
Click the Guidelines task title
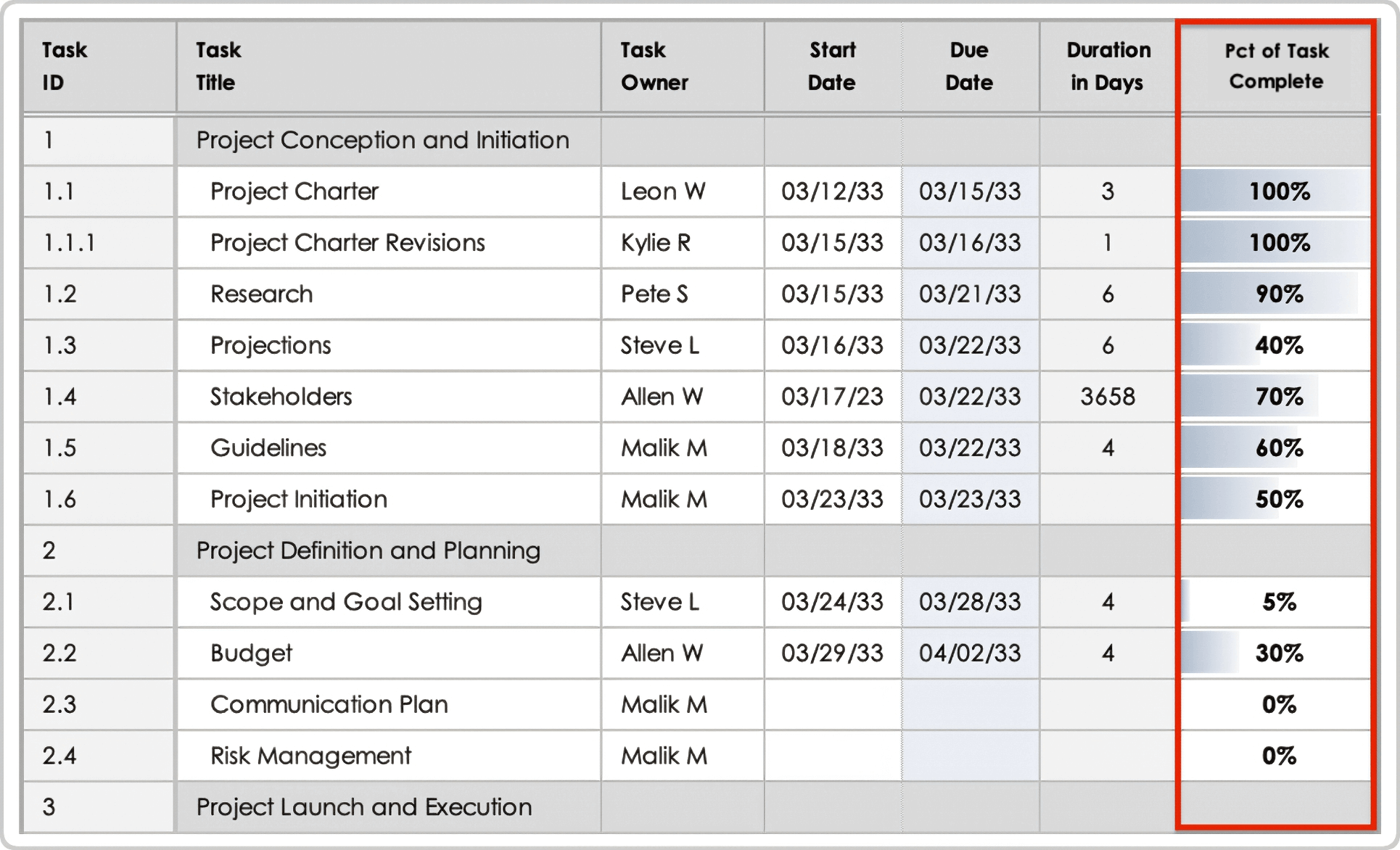[x=268, y=447]
